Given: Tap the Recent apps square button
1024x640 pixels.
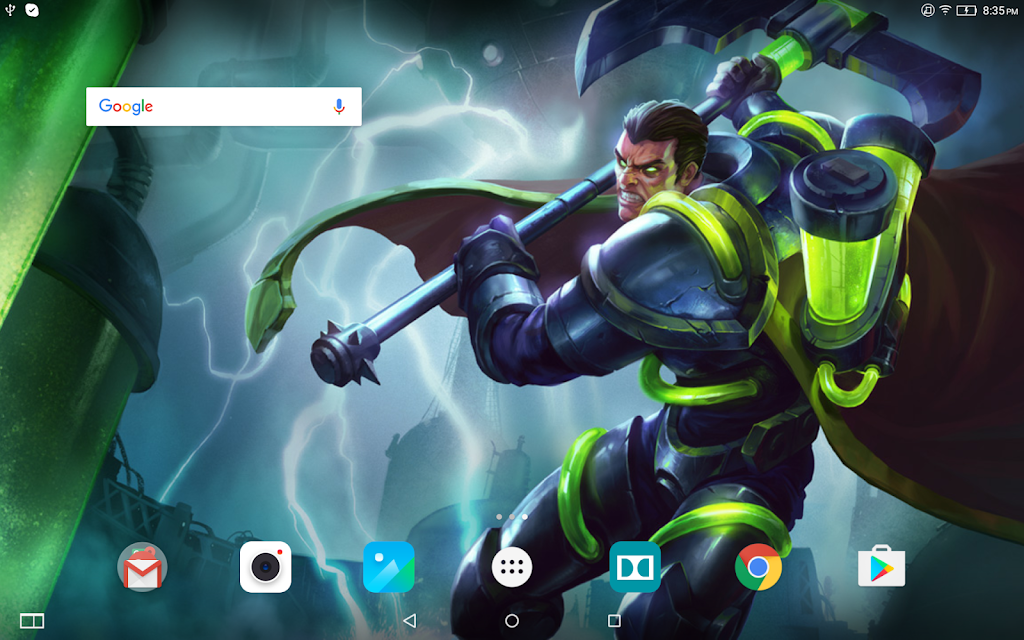Looking at the screenshot, I should tap(614, 620).
